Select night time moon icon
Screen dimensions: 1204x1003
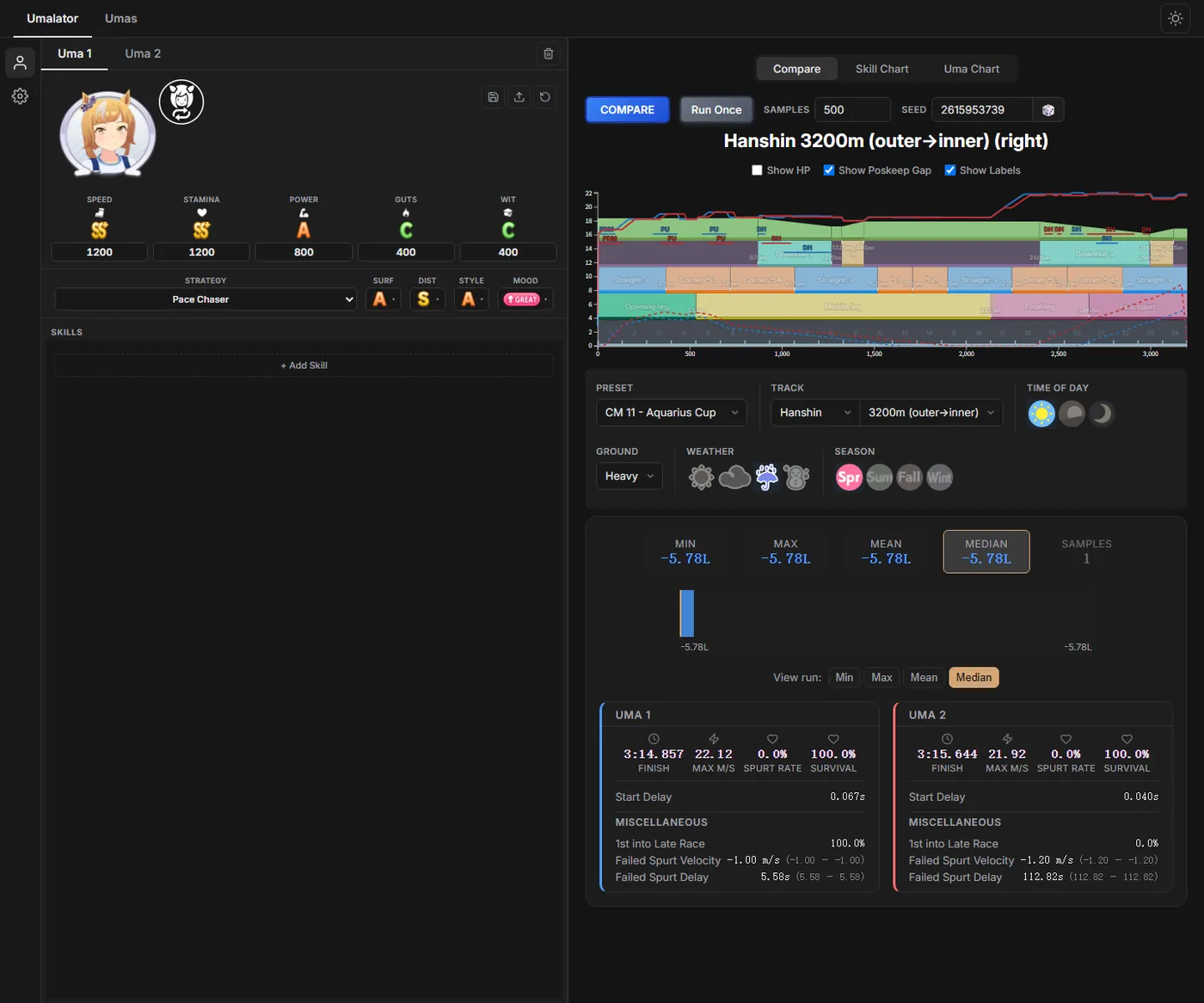point(1101,414)
